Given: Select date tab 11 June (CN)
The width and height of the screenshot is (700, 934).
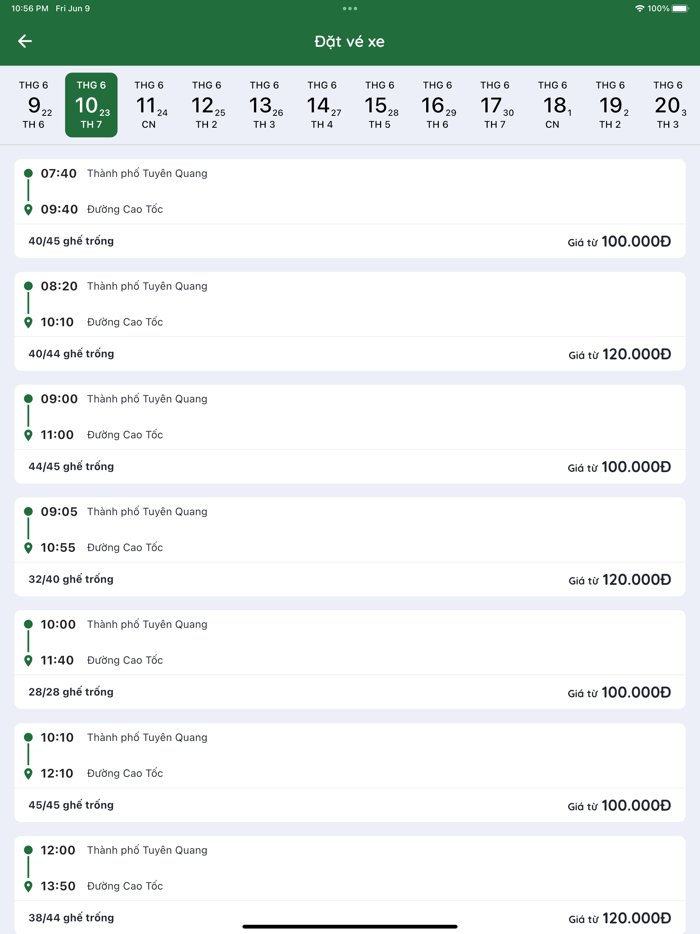Looking at the screenshot, I should pos(149,105).
